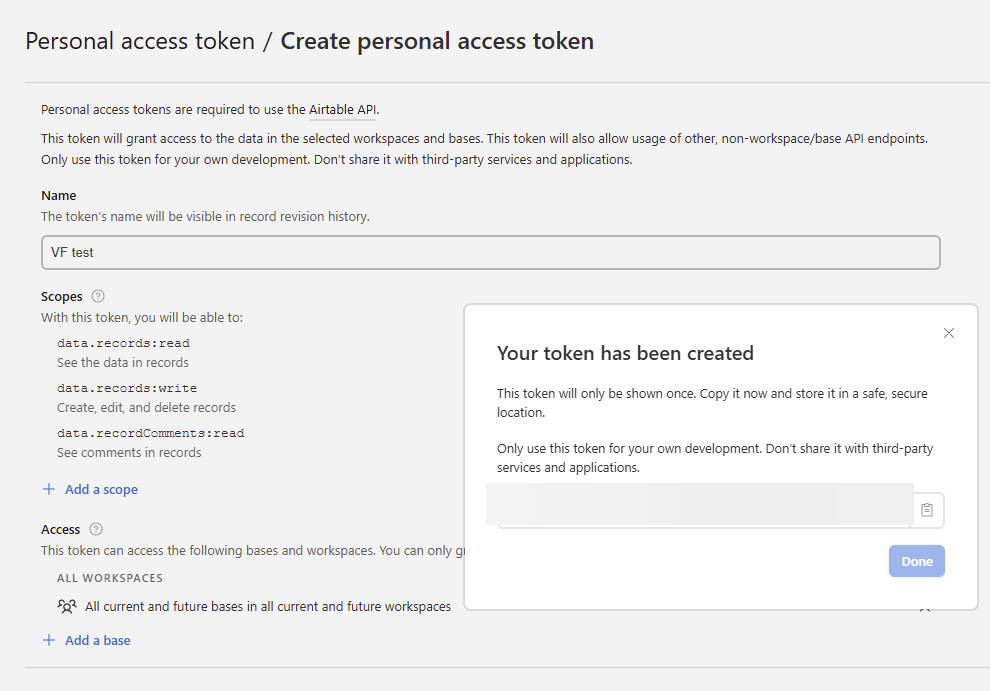
Task: Click the plus icon beside Add a base
Action: point(49,640)
